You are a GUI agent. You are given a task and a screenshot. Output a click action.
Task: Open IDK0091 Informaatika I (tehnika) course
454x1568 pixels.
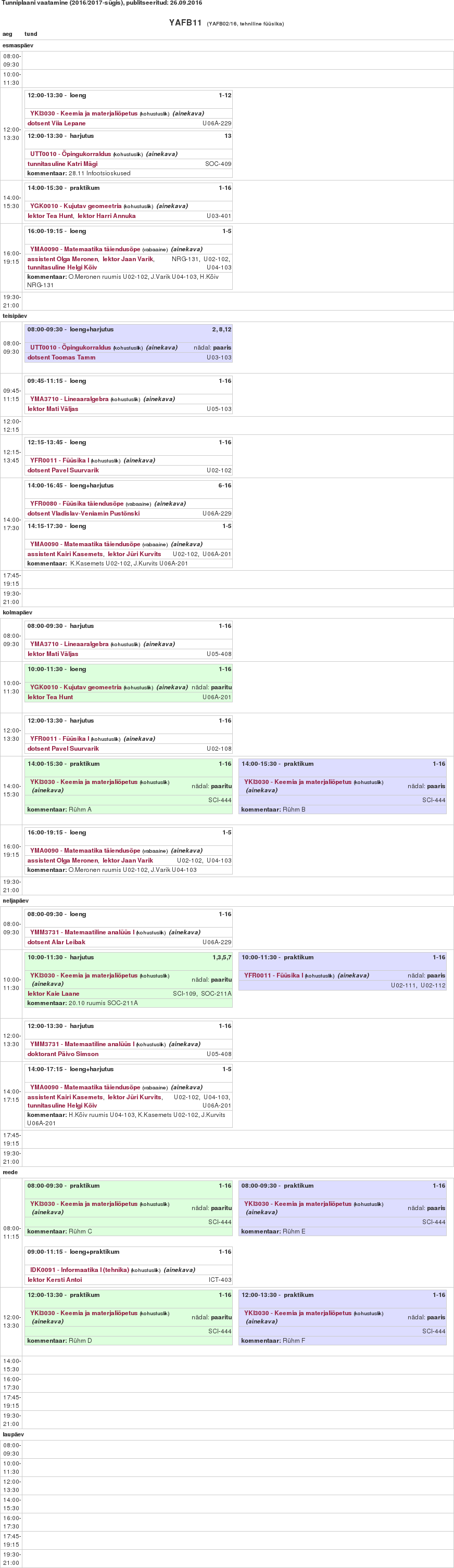point(79,1270)
